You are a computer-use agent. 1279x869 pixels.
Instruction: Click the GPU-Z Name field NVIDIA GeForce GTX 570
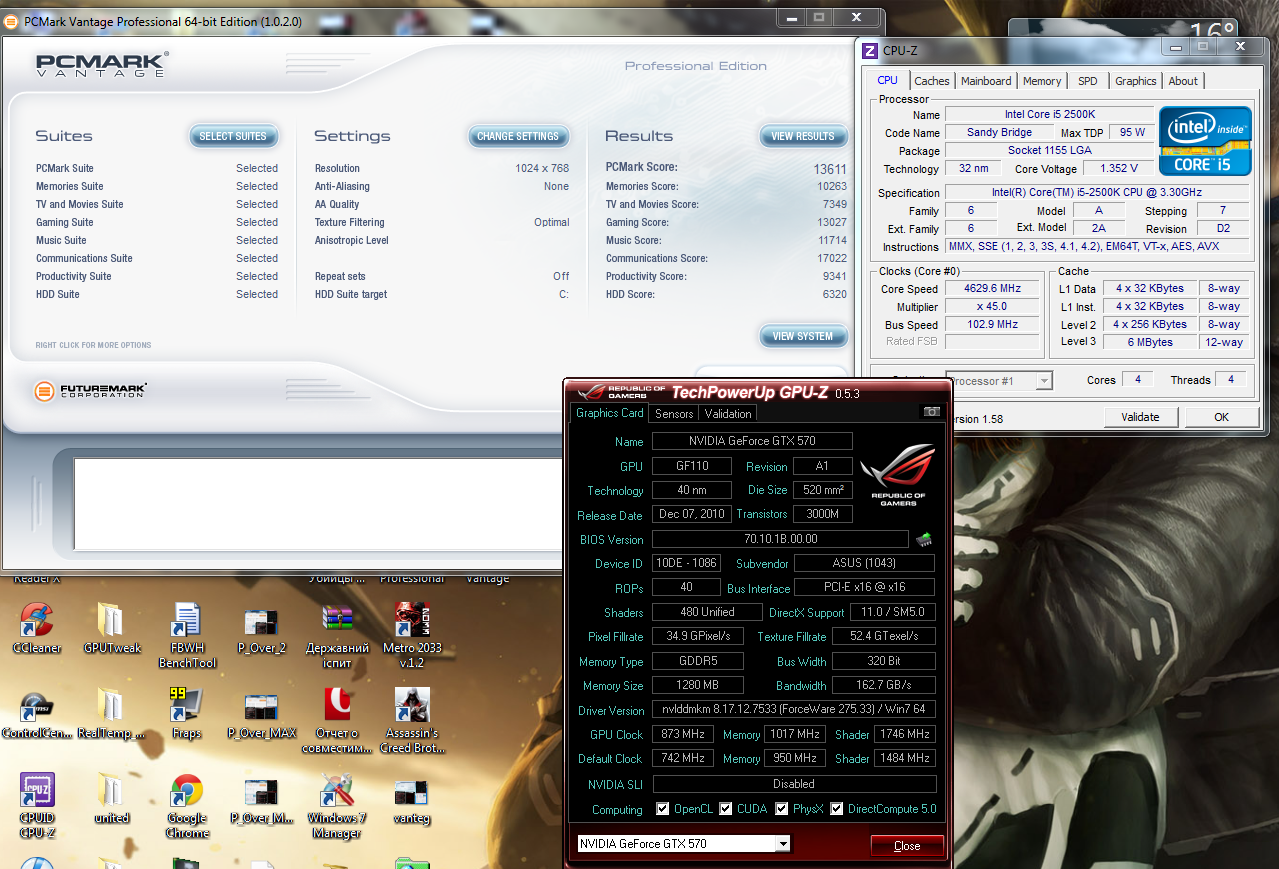pos(752,441)
